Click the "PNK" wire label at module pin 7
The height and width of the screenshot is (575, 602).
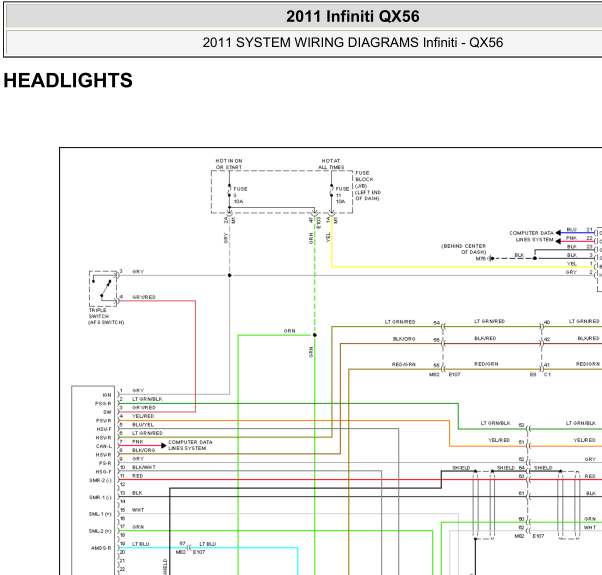[x=137, y=441]
